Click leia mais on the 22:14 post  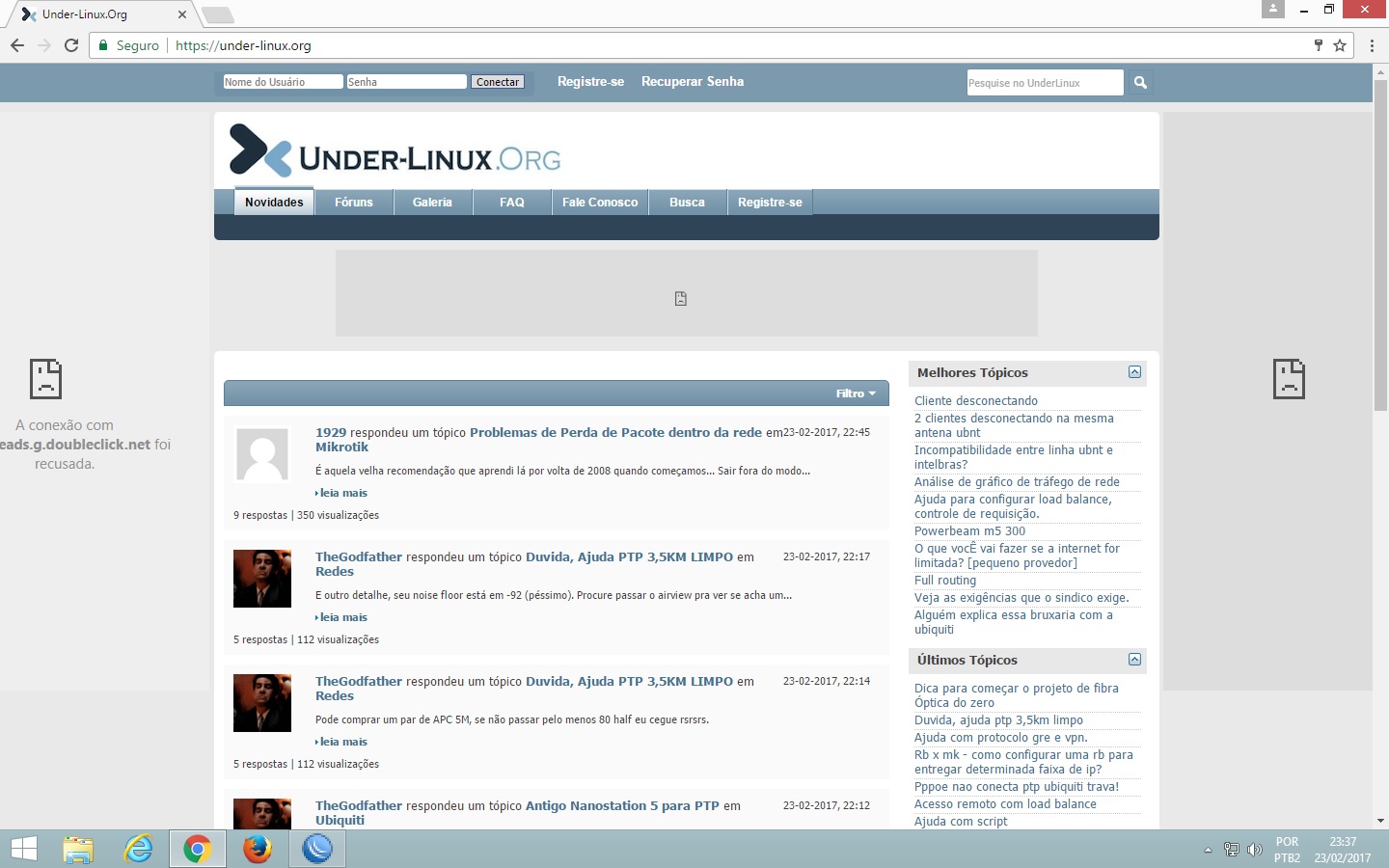point(343,742)
